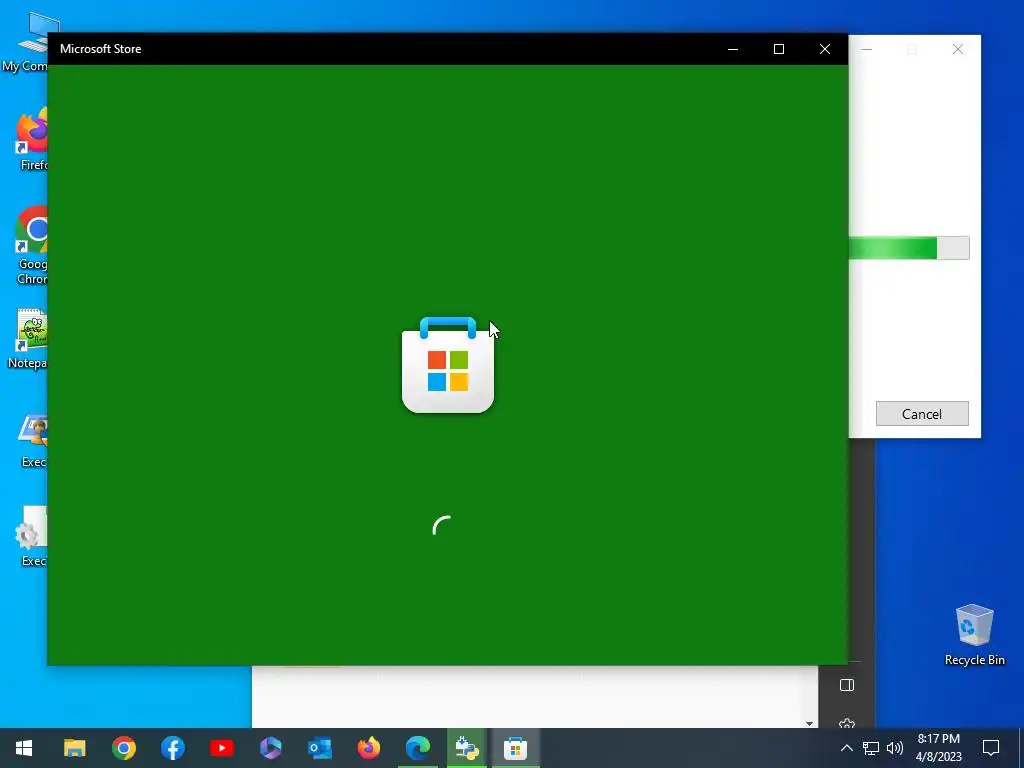Click the Microsoft Store taskbar icon
Image resolution: width=1024 pixels, height=768 pixels.
coord(515,748)
